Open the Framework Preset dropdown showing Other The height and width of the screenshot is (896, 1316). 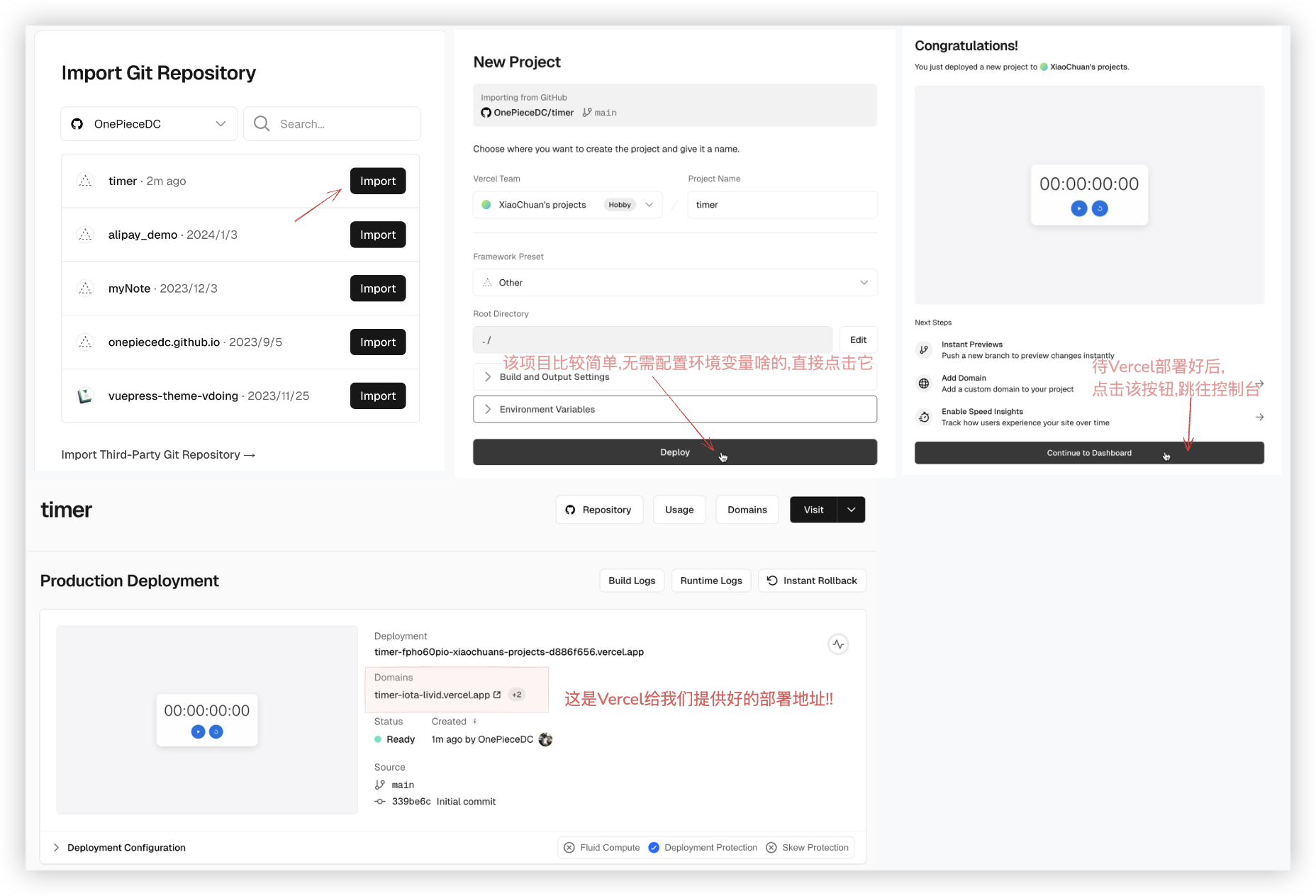(x=674, y=283)
